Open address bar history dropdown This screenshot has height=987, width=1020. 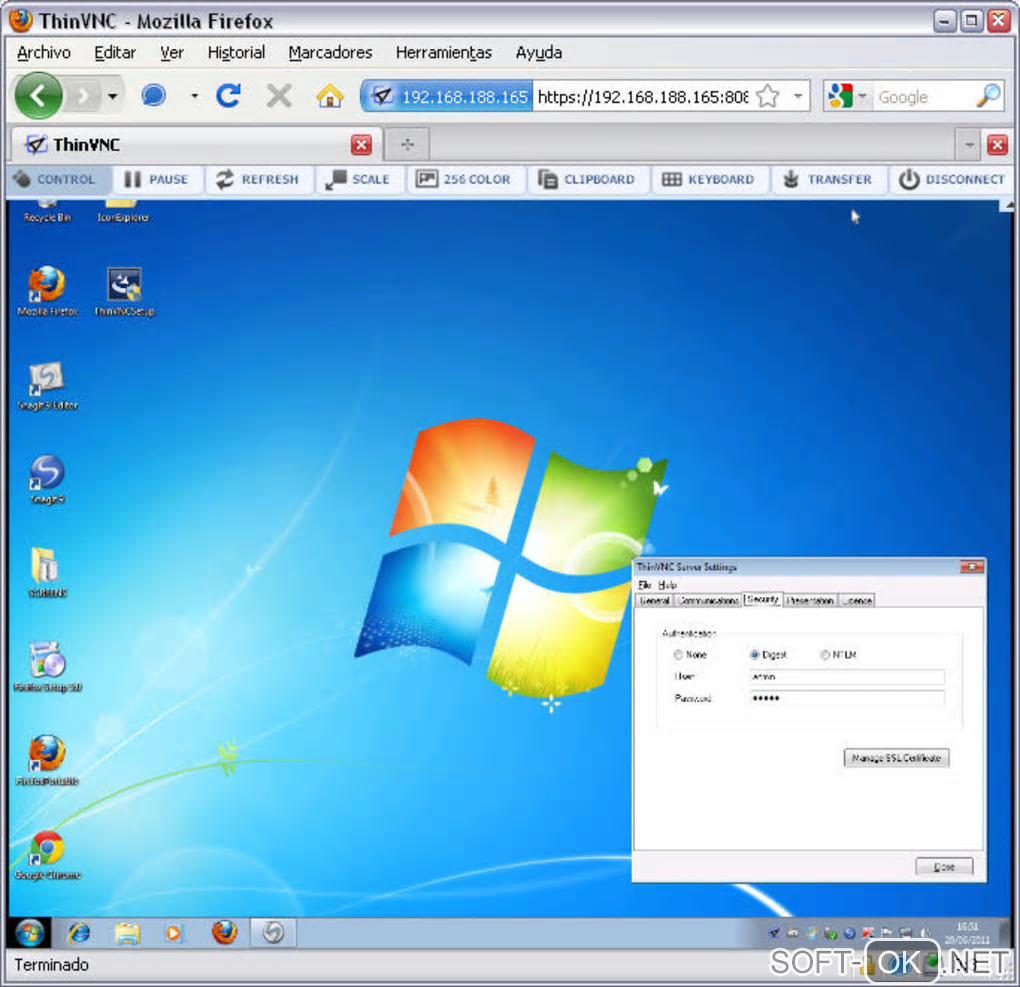(798, 96)
